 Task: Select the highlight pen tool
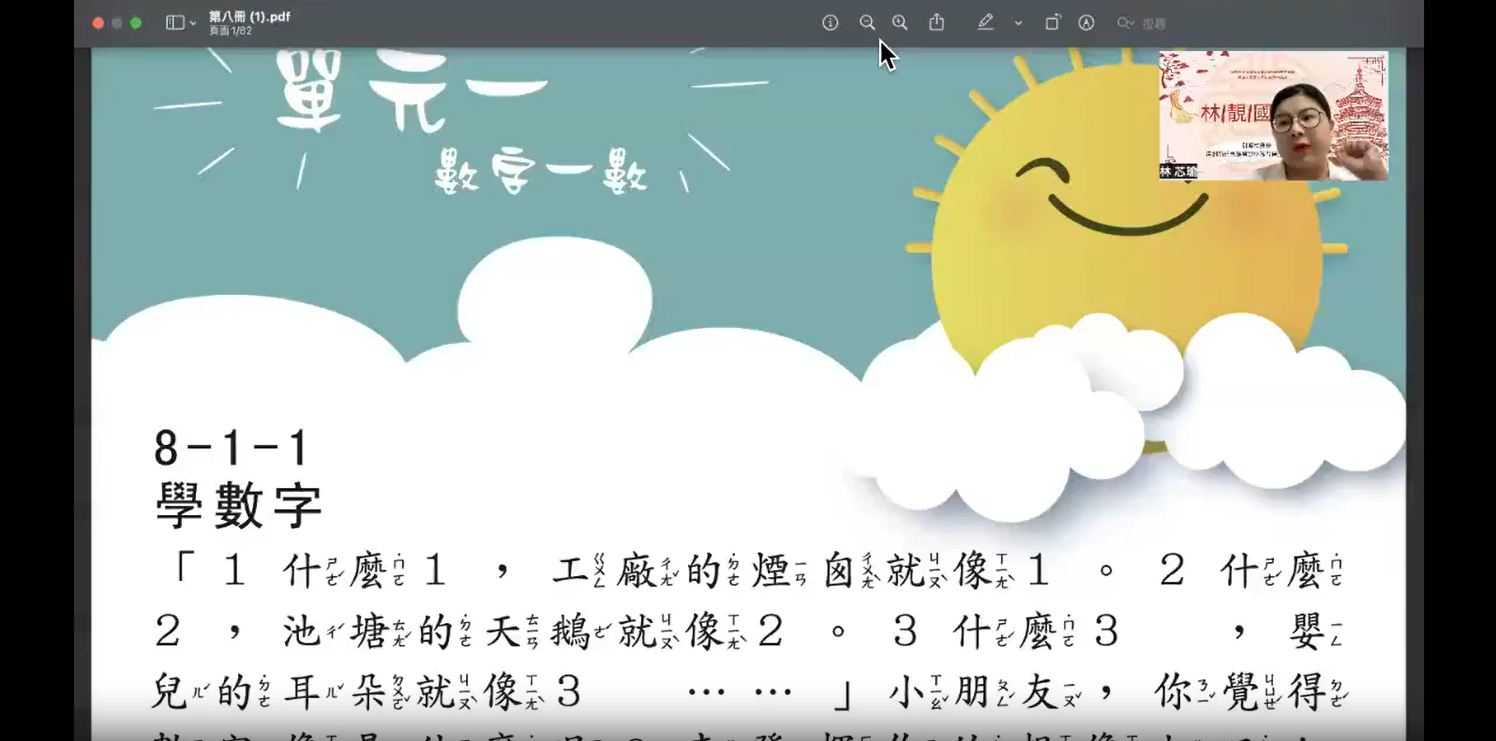(x=986, y=22)
